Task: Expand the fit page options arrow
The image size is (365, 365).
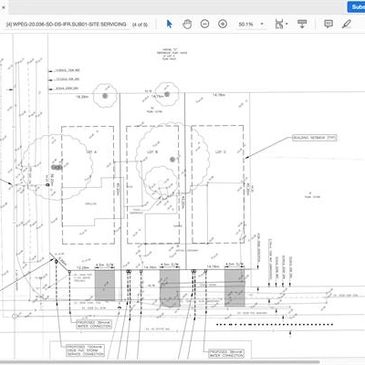Action: tap(287, 24)
